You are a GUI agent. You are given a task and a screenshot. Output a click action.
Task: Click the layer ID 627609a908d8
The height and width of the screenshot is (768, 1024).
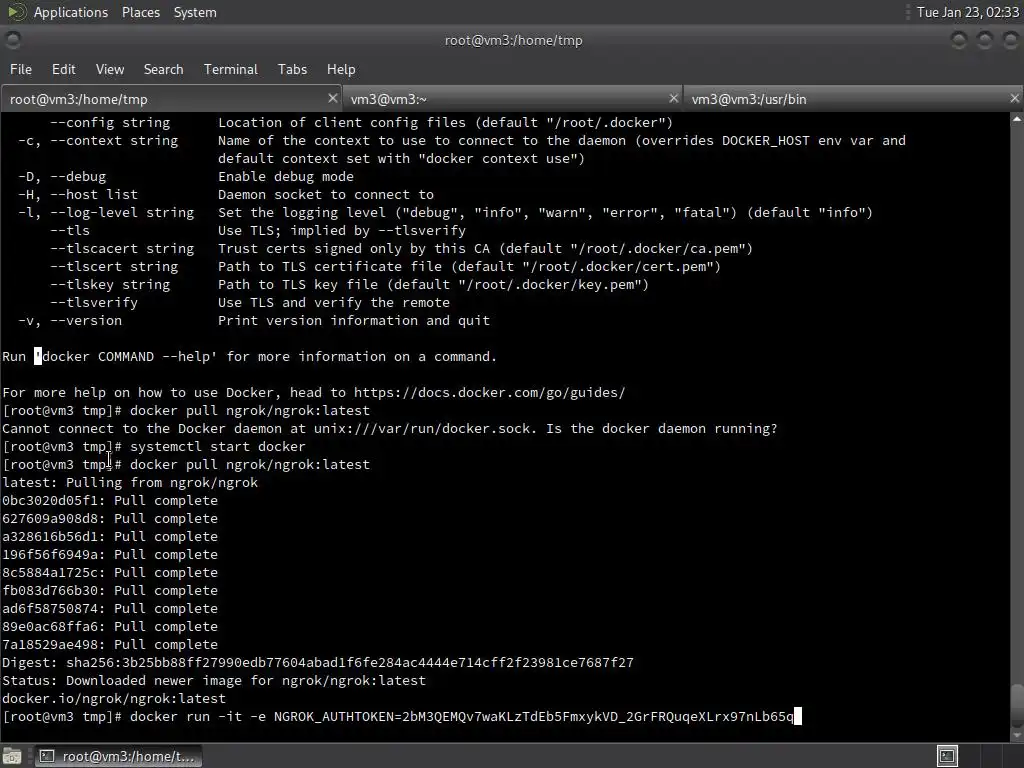(x=50, y=519)
